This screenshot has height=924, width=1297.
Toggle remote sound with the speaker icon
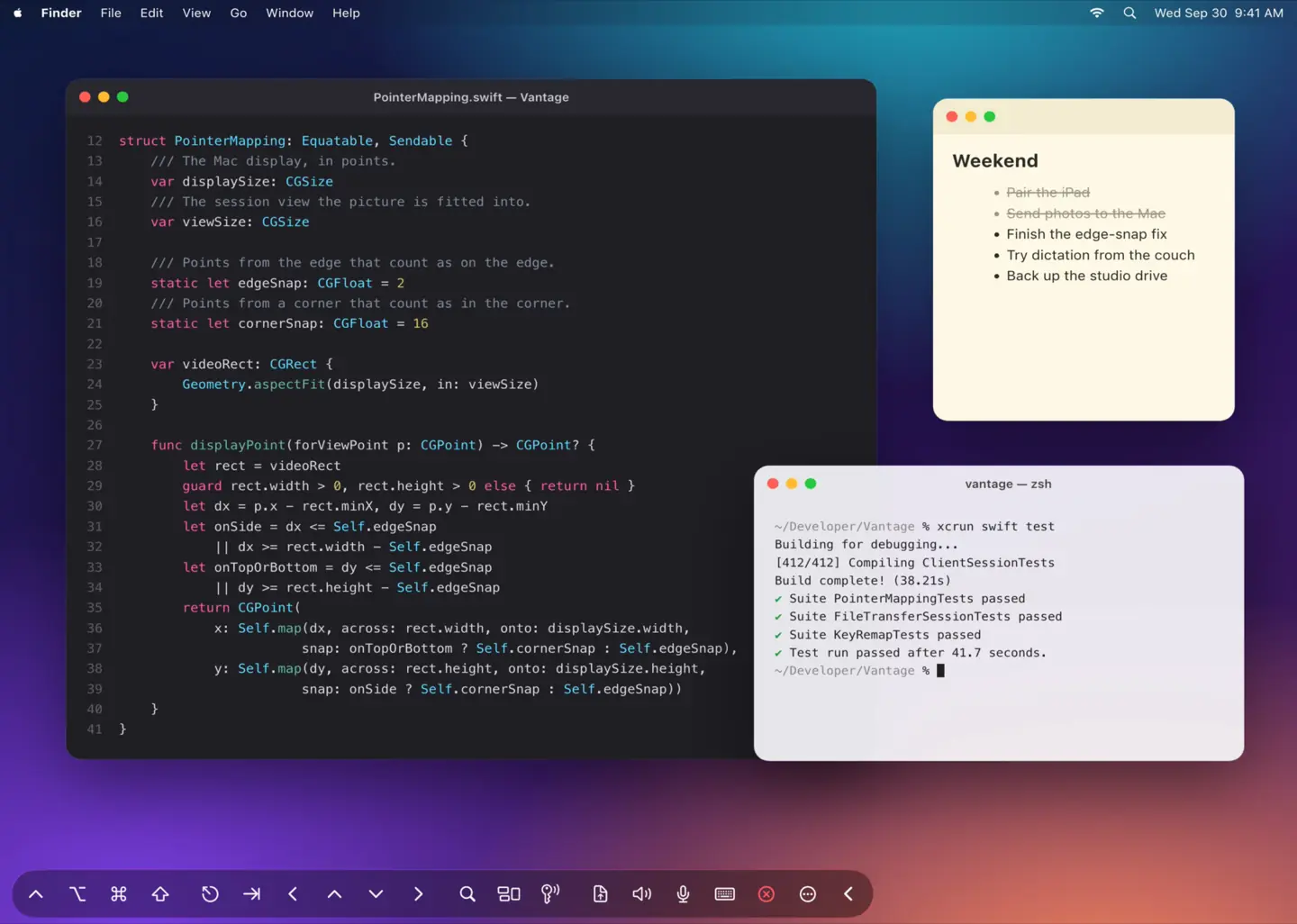[x=641, y=894]
